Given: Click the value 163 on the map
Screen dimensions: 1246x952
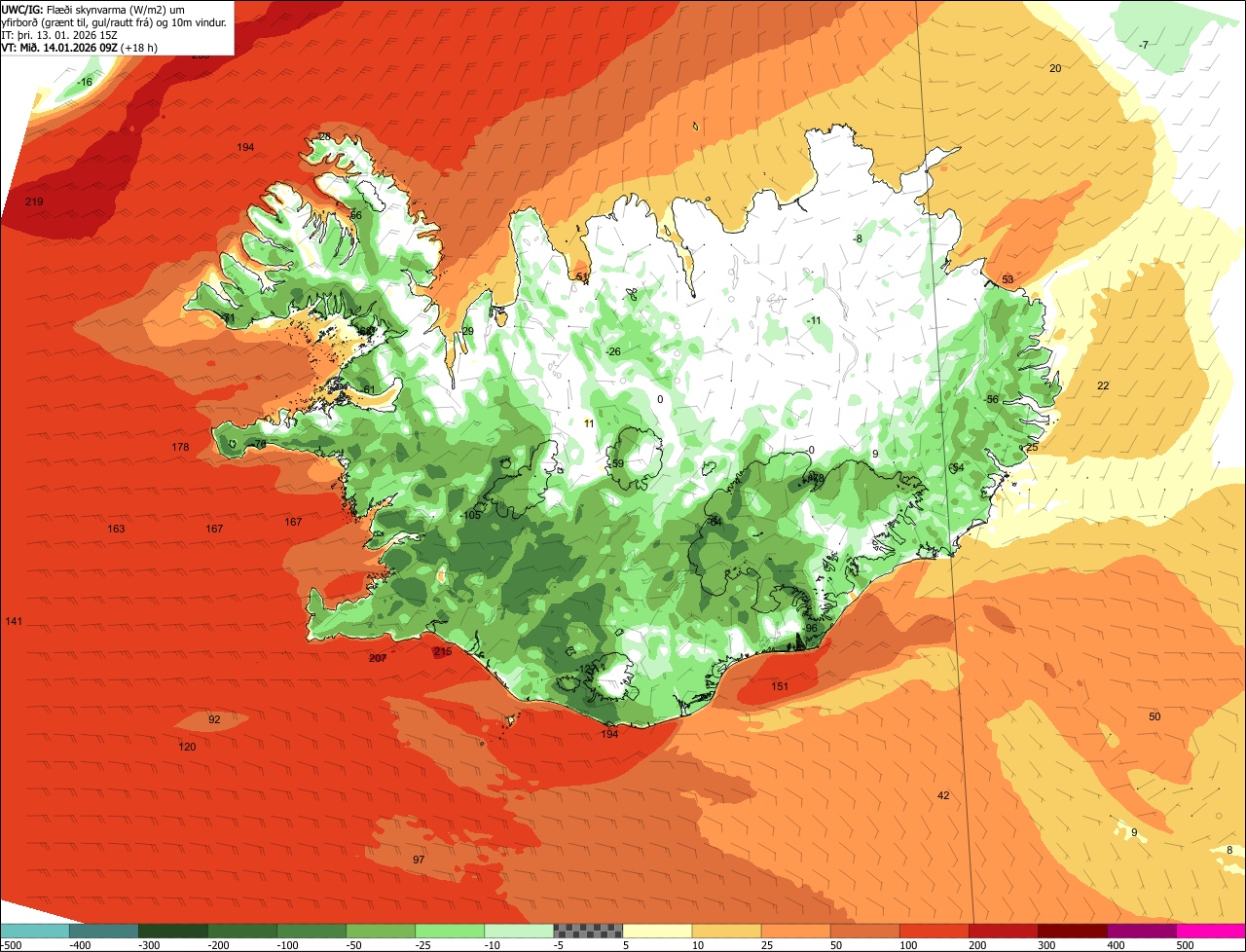Looking at the screenshot, I should click(x=116, y=529).
